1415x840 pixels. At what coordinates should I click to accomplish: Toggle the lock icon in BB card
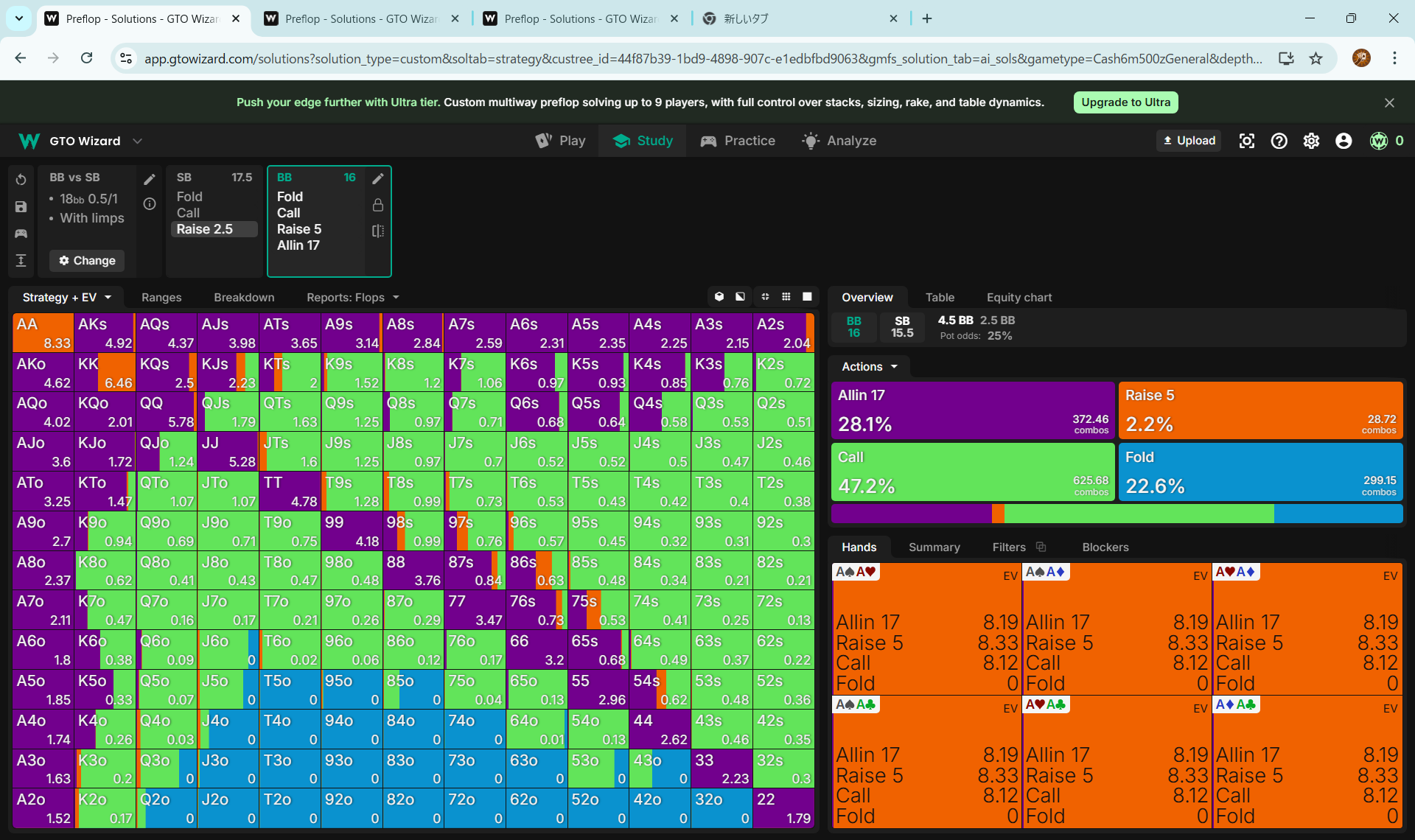(x=378, y=205)
